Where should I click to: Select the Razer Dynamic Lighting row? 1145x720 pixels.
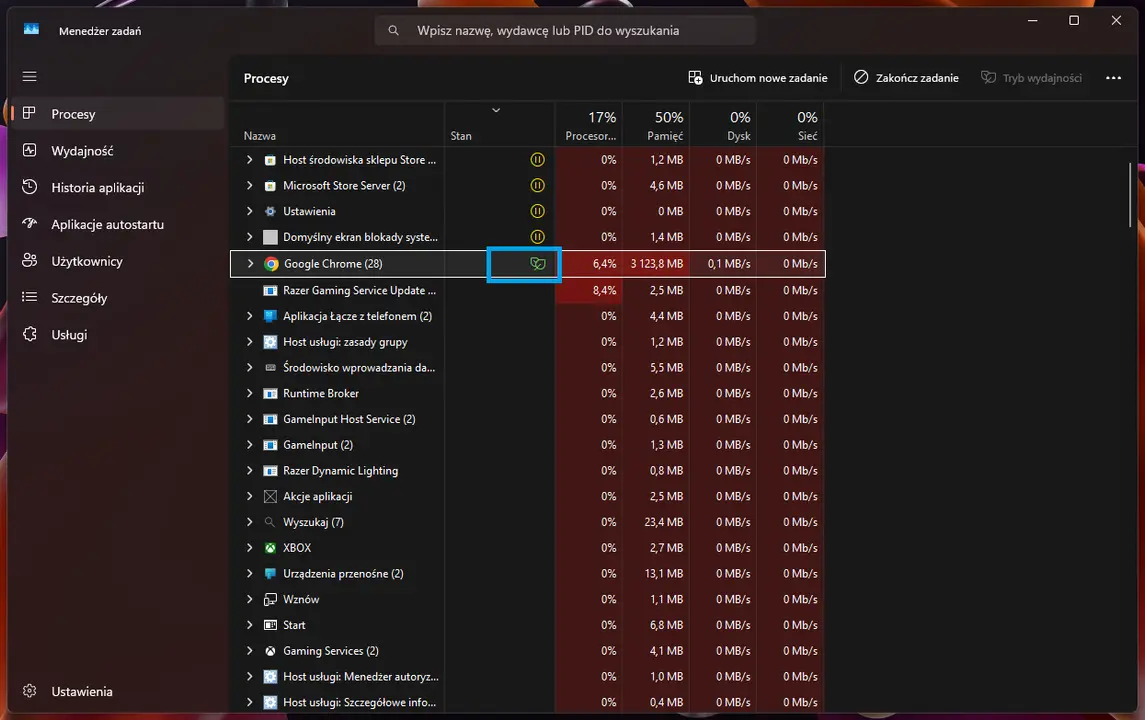(x=528, y=471)
